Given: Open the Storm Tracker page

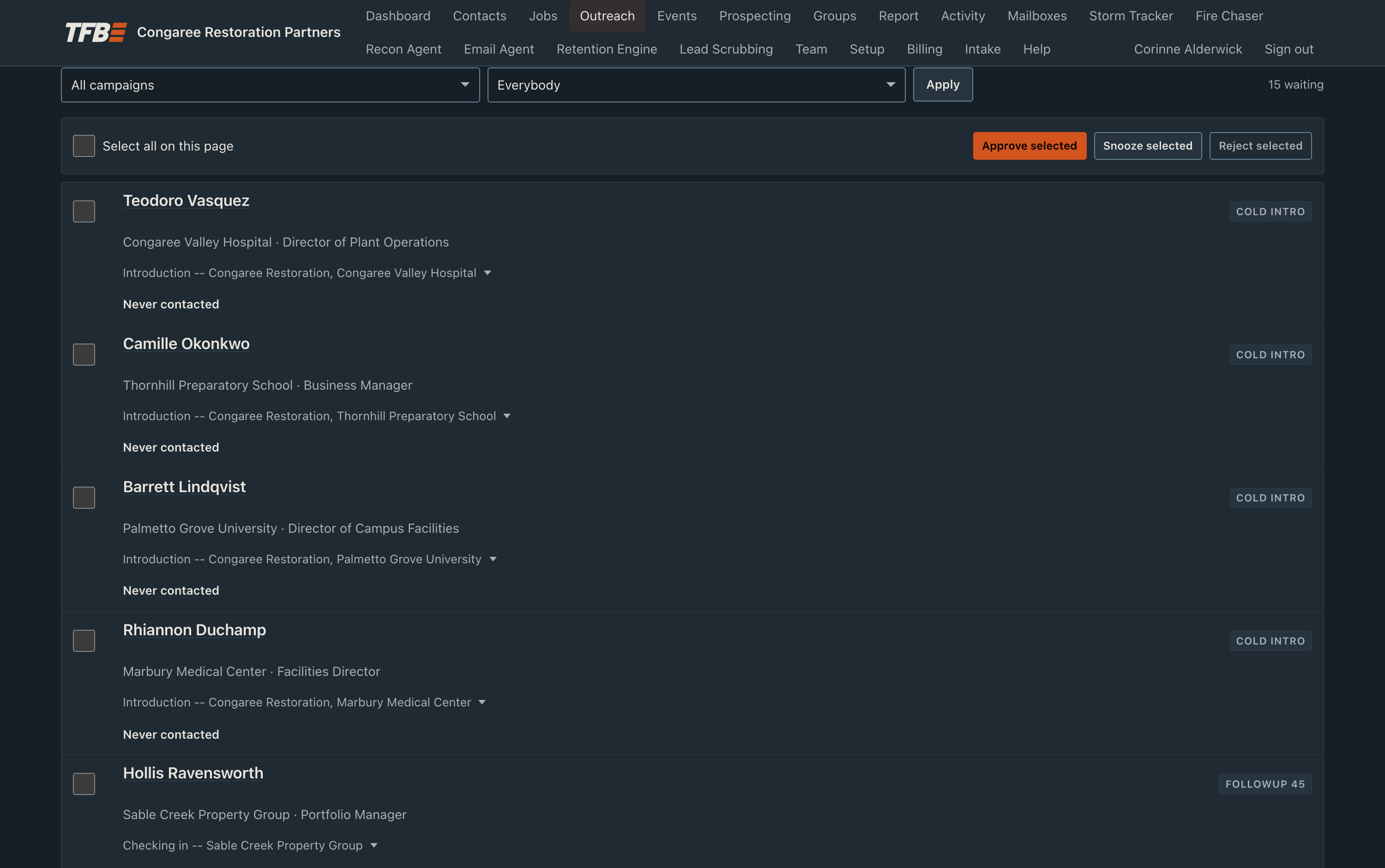Looking at the screenshot, I should [1131, 16].
